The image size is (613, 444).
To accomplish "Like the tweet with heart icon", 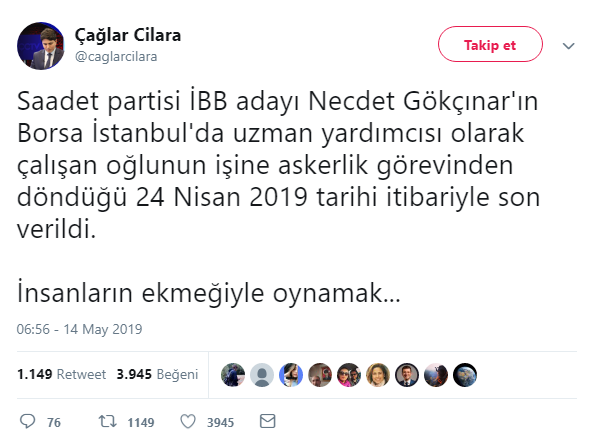I will pyautogui.click(x=186, y=422).
